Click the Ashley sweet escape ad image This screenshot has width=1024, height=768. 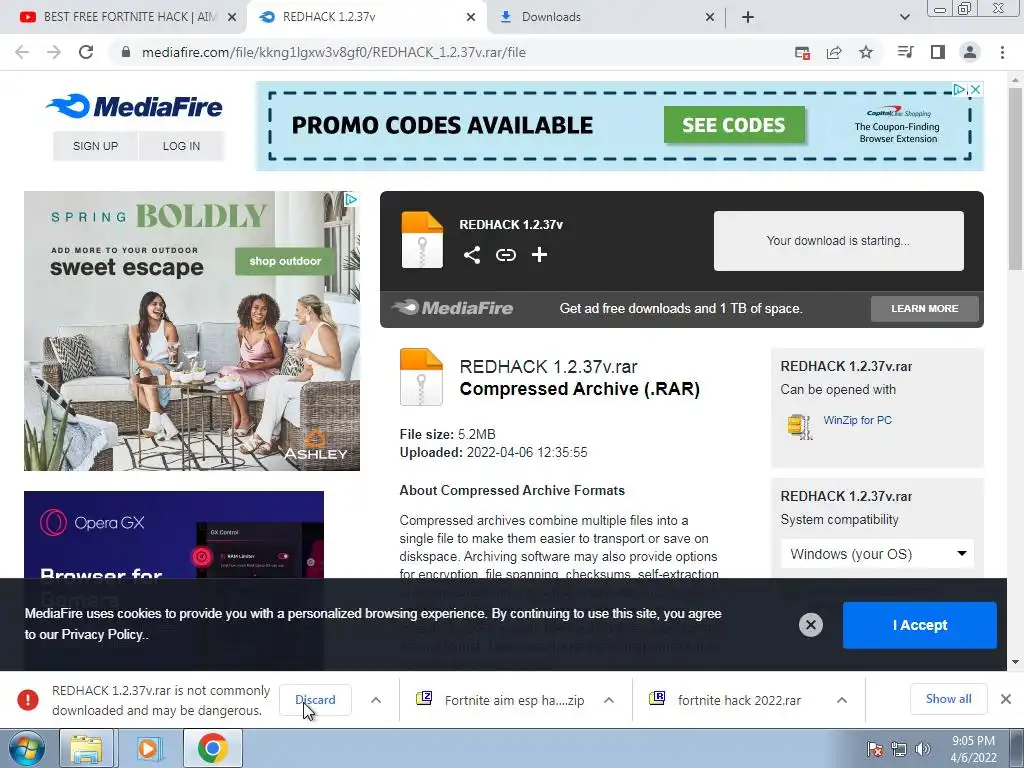[192, 330]
